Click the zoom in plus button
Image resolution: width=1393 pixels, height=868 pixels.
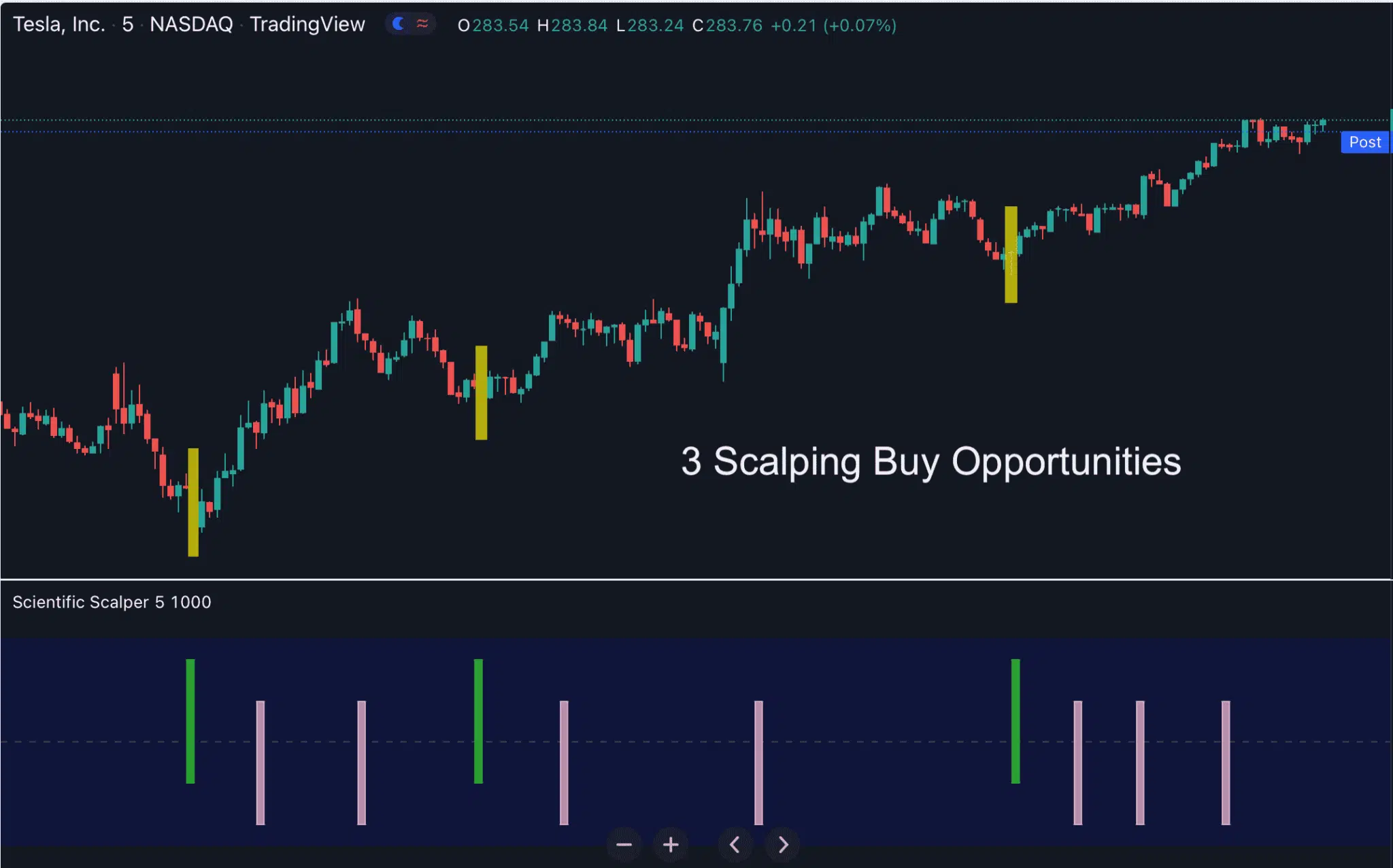coord(671,845)
